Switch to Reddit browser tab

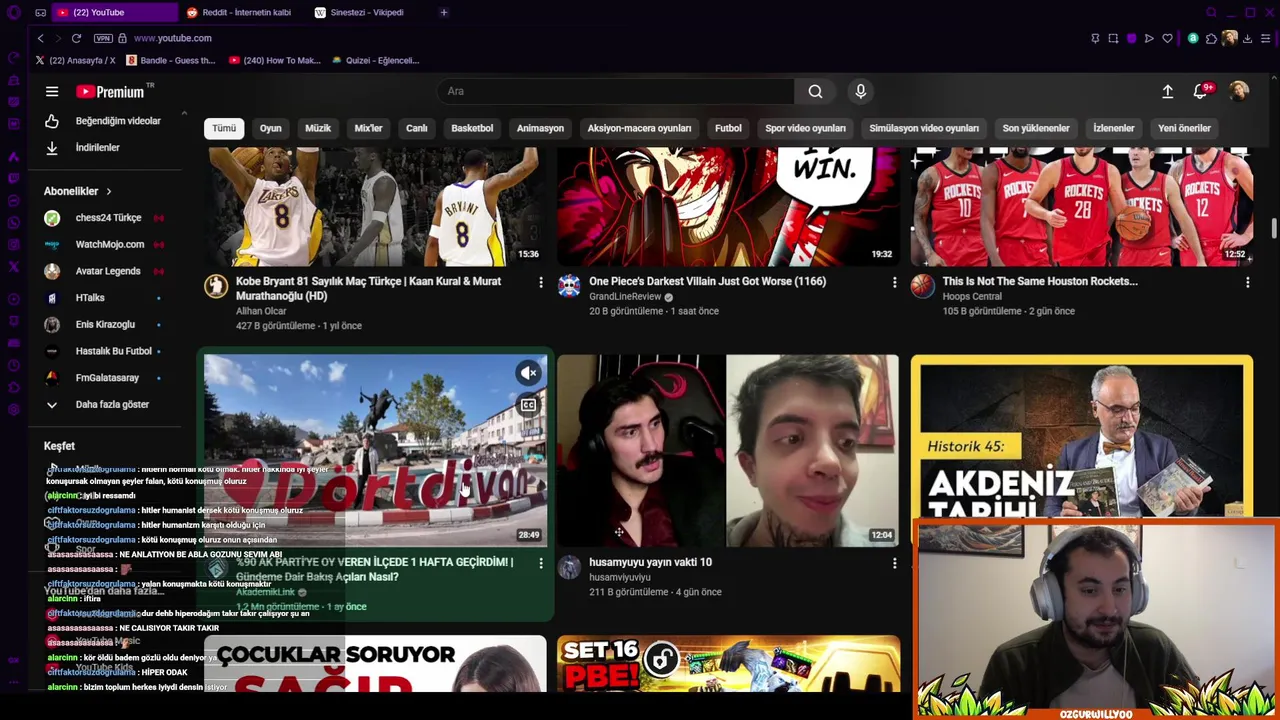point(240,12)
